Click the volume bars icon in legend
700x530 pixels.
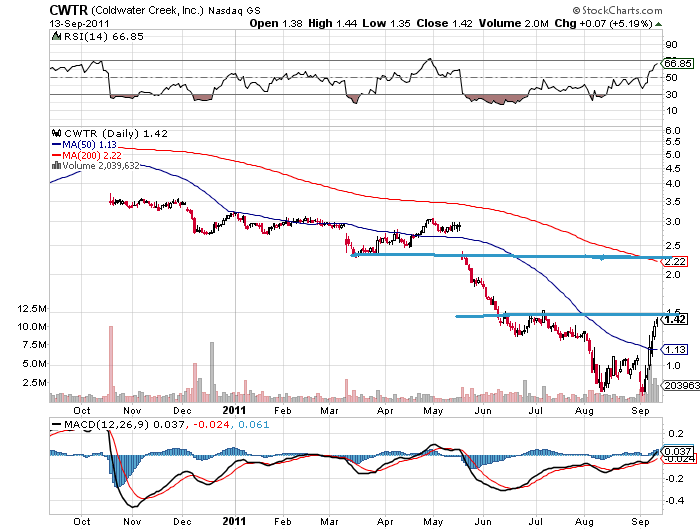tap(56, 166)
